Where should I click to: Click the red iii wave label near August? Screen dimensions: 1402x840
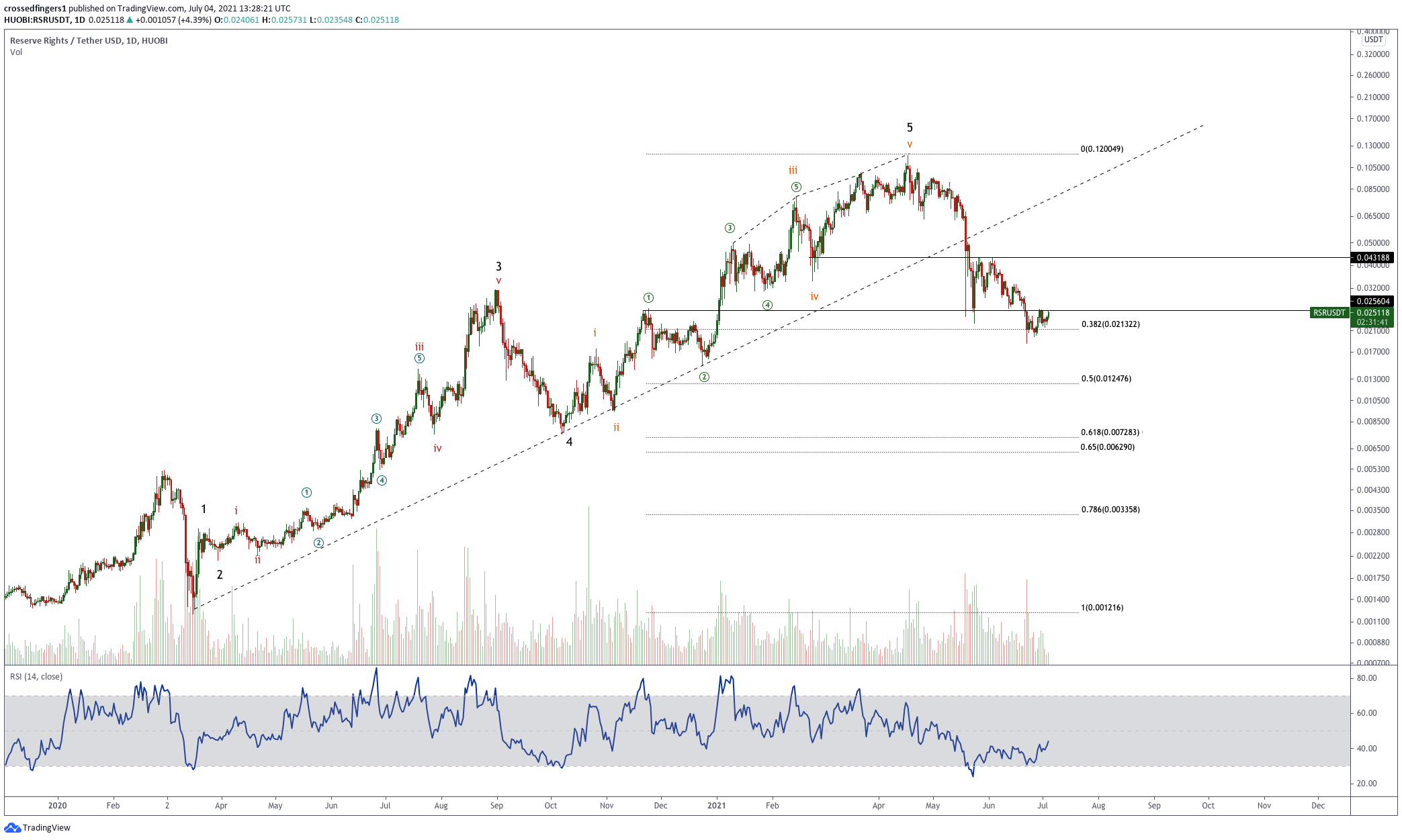pos(419,347)
